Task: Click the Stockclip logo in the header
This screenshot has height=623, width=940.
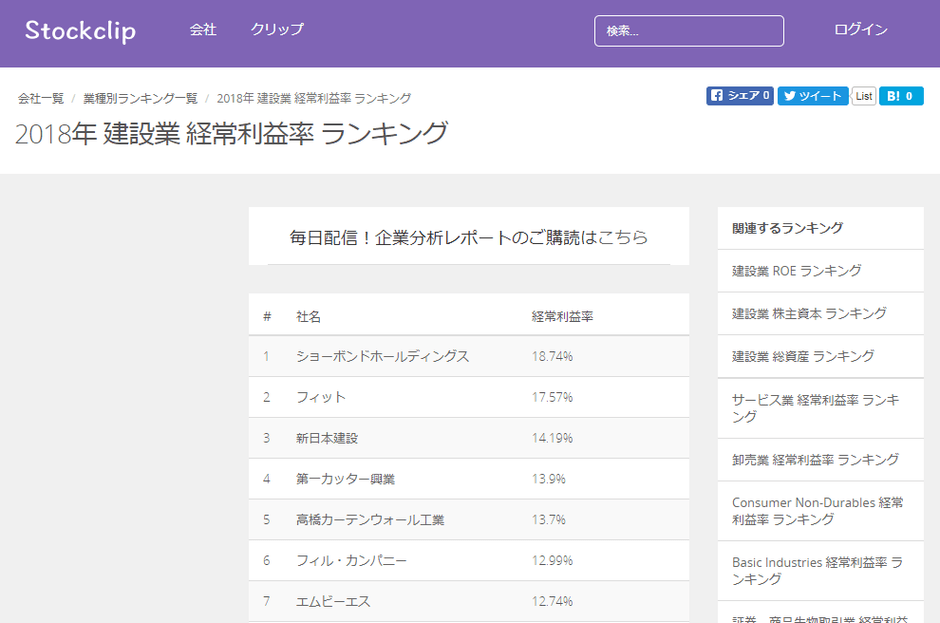Action: click(x=81, y=31)
